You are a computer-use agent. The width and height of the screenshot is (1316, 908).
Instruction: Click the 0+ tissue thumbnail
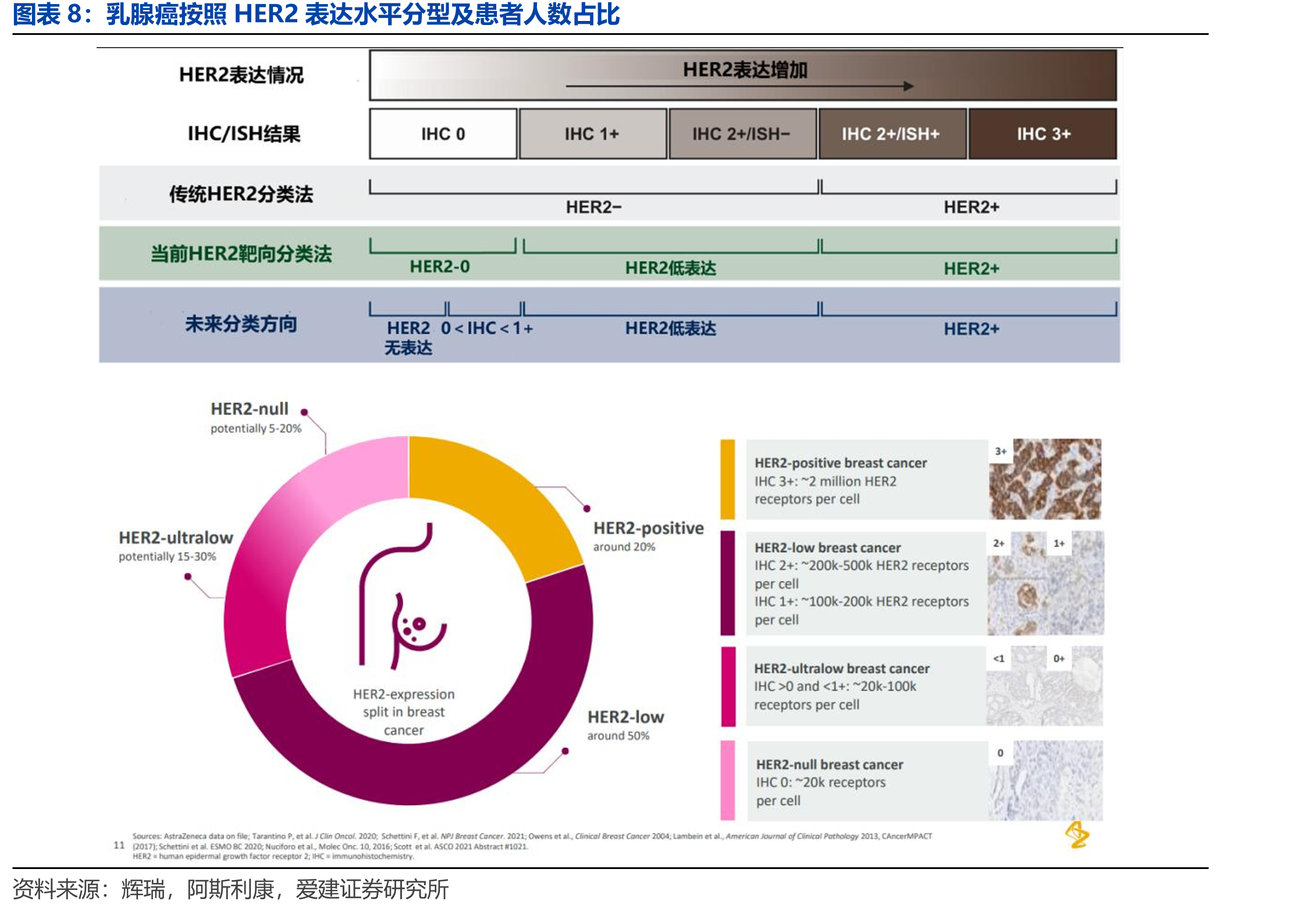pyautogui.click(x=1076, y=686)
